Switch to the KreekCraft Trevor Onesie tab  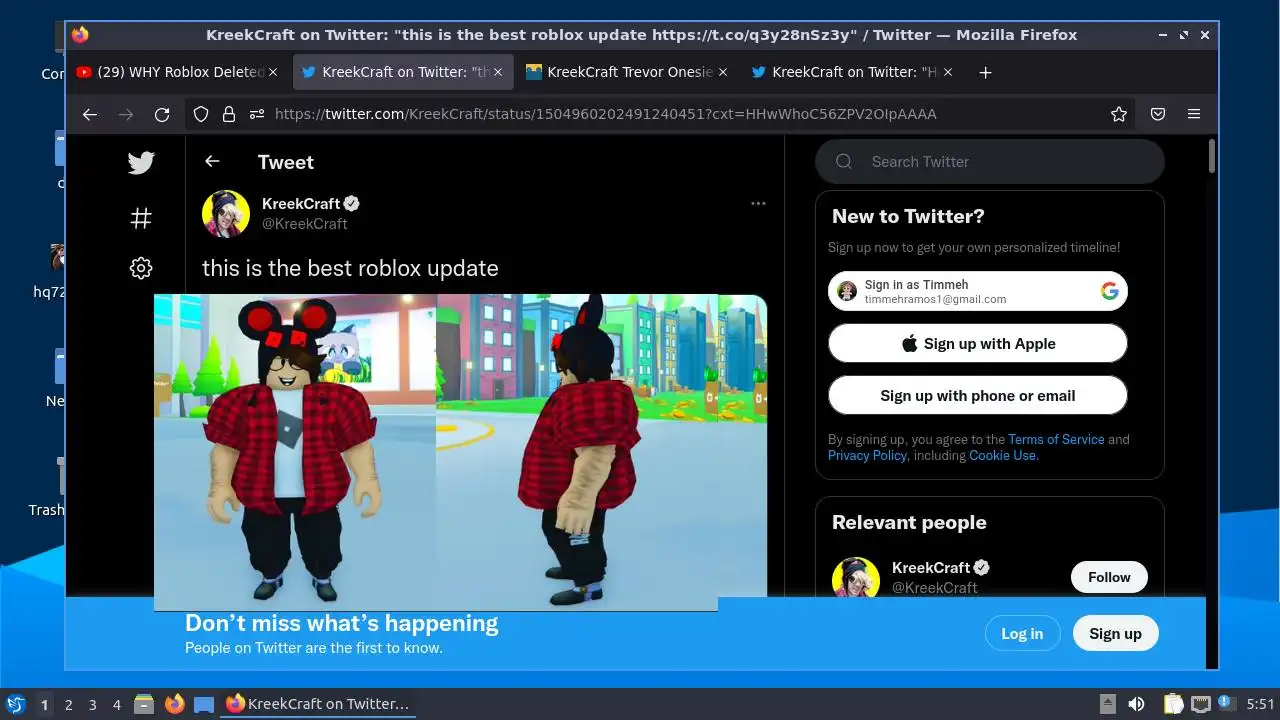tap(628, 72)
